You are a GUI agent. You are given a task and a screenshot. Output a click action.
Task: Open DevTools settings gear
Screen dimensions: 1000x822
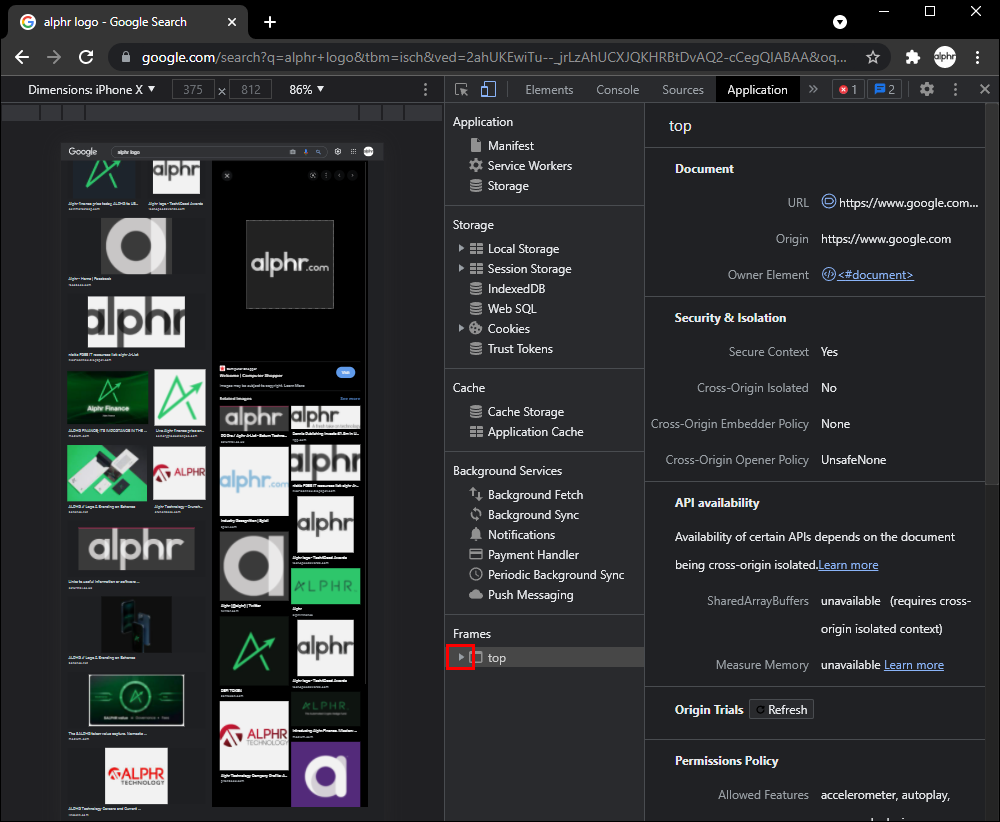tap(927, 89)
